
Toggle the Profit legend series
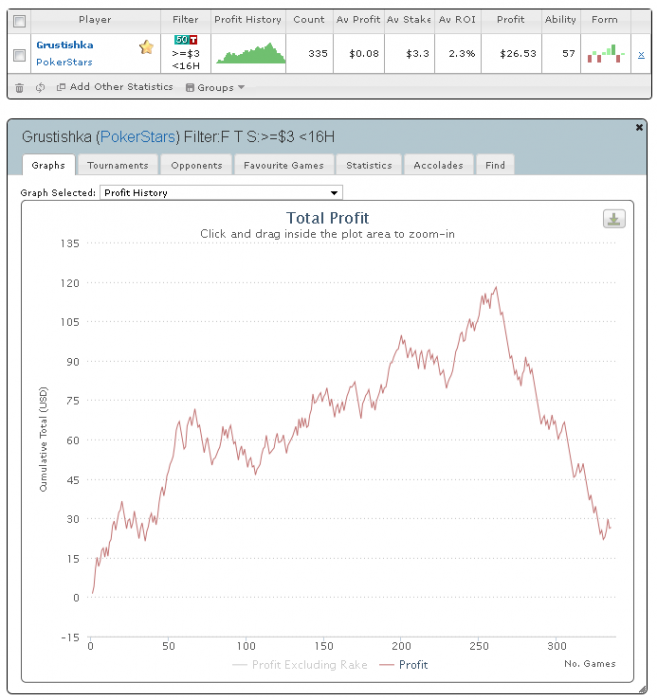403,665
